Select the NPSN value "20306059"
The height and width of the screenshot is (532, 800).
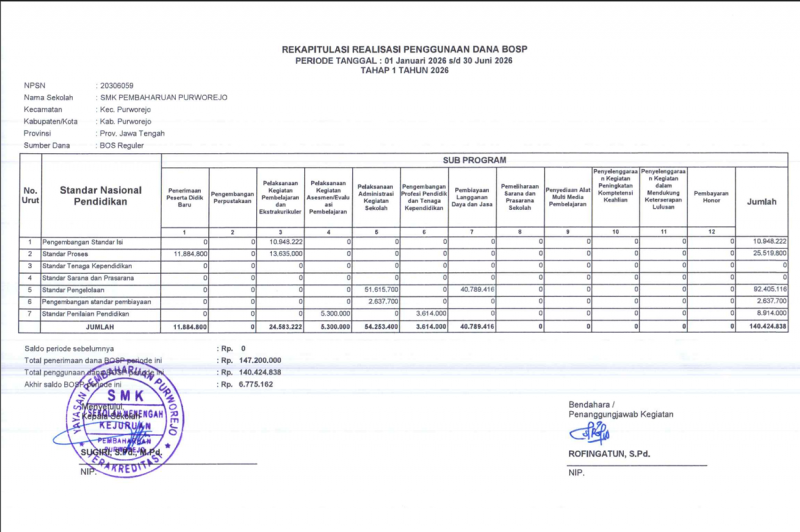[x=117, y=86]
